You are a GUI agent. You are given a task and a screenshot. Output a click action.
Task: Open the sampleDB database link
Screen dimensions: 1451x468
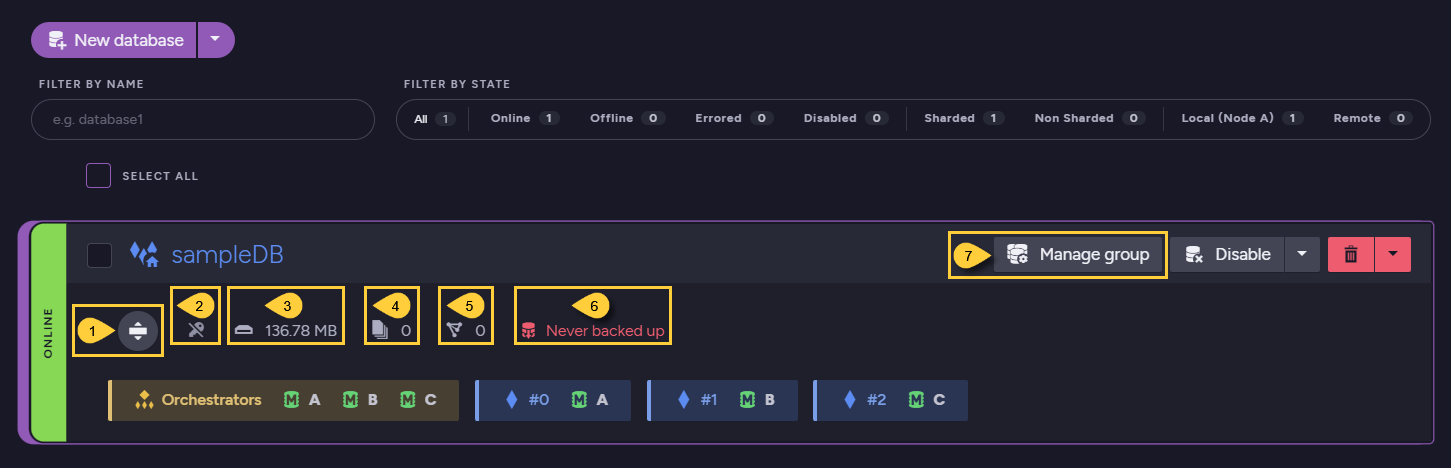(x=227, y=255)
